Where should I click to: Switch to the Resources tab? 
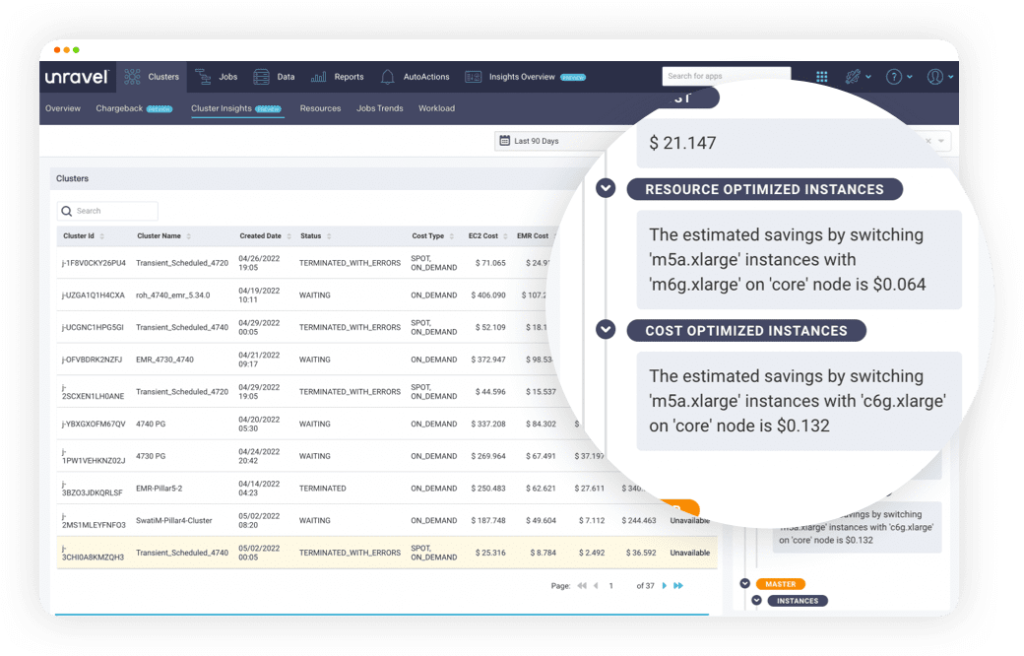click(320, 108)
